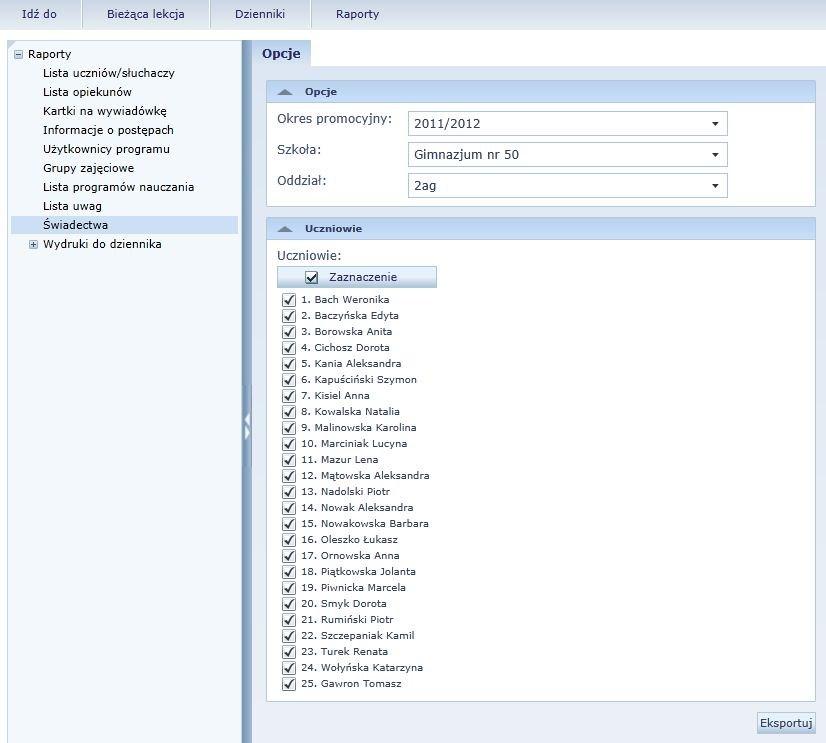The width and height of the screenshot is (826, 743).
Task: Open the Idź do menu
Action: pyautogui.click(x=40, y=14)
